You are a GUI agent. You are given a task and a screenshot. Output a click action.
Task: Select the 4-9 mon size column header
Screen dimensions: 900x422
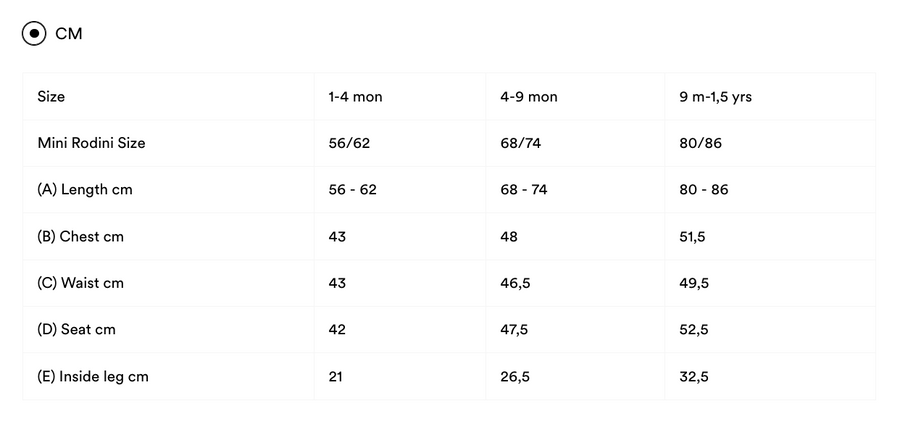tap(529, 96)
